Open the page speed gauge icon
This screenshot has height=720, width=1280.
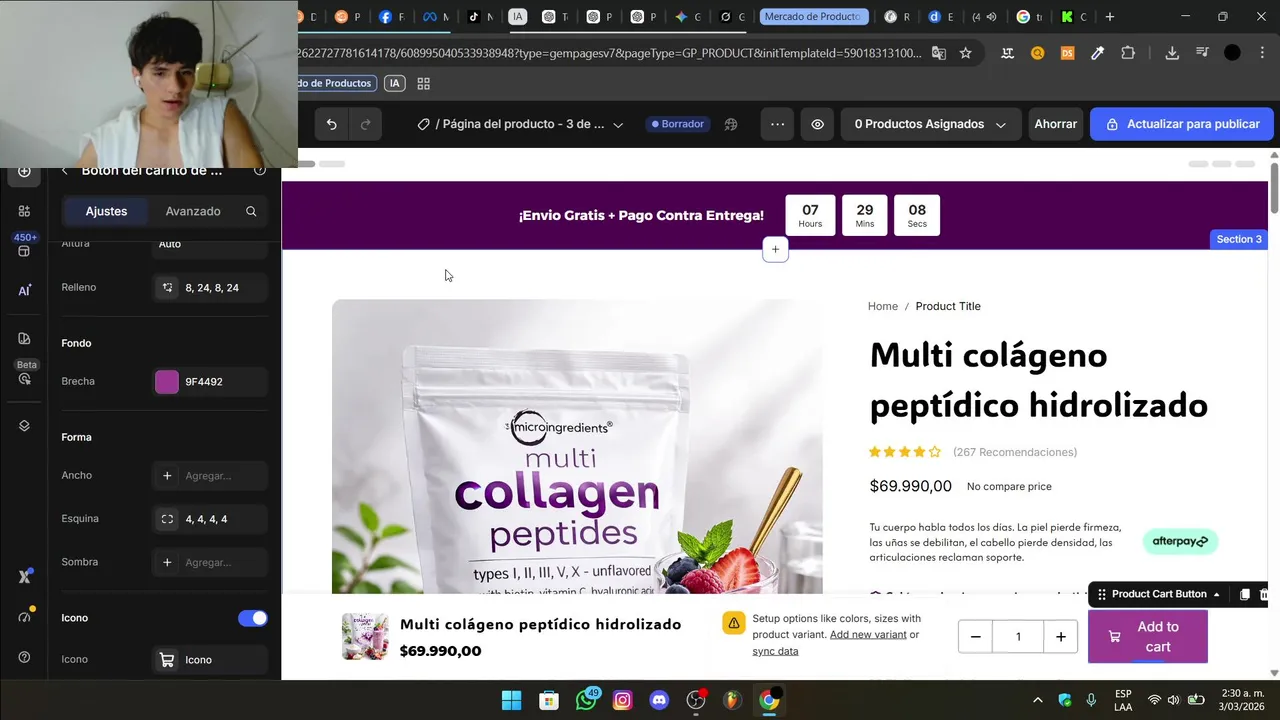25,617
